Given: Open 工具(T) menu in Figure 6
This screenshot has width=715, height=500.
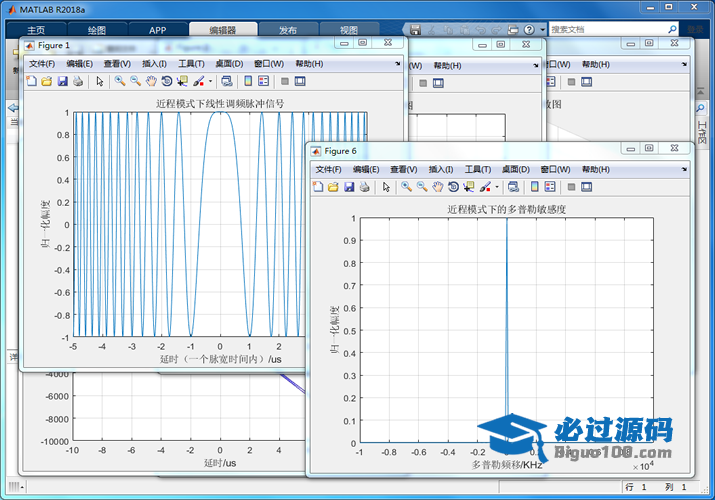Looking at the screenshot, I should [x=478, y=170].
